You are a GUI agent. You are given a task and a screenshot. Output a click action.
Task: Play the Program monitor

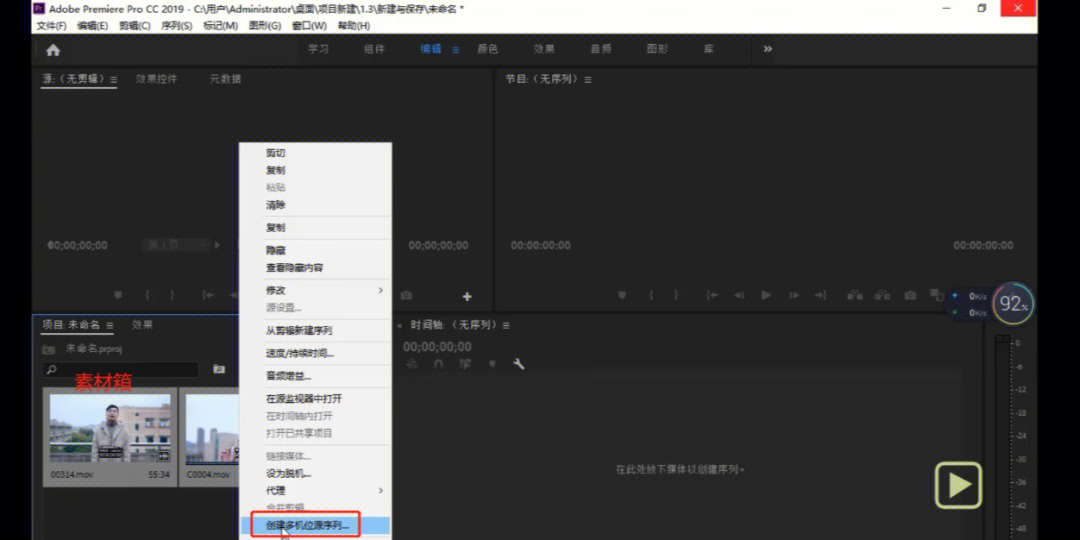pyautogui.click(x=766, y=295)
